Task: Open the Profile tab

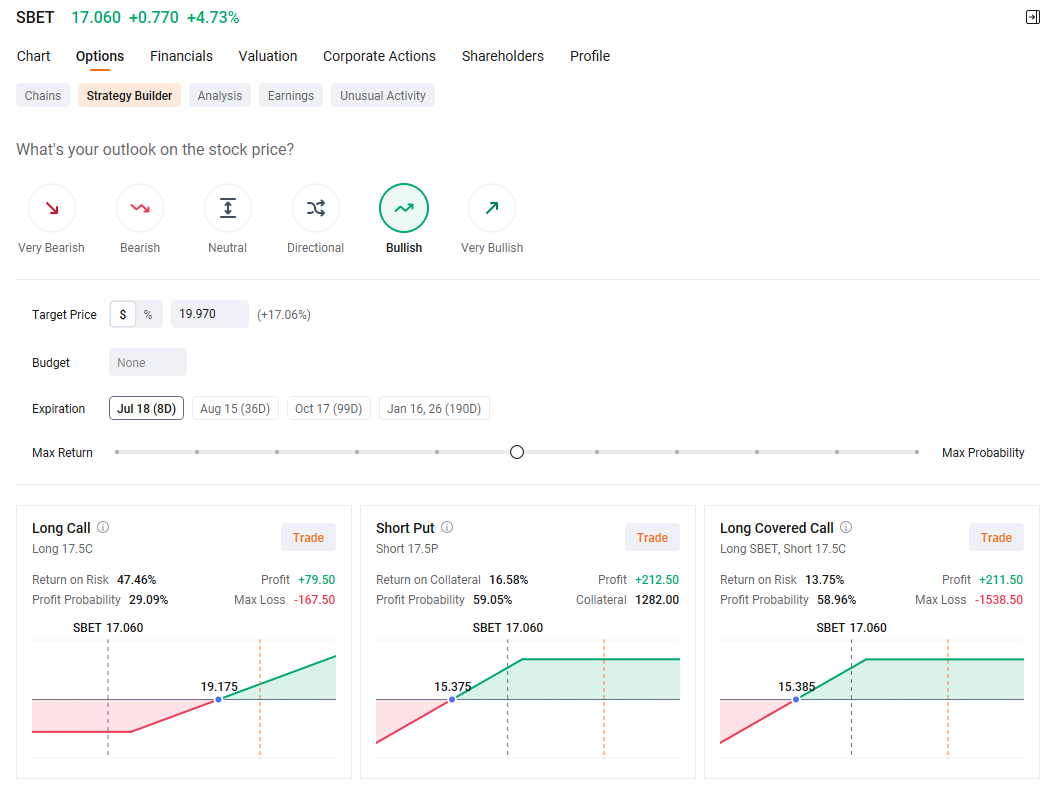Action: (590, 56)
